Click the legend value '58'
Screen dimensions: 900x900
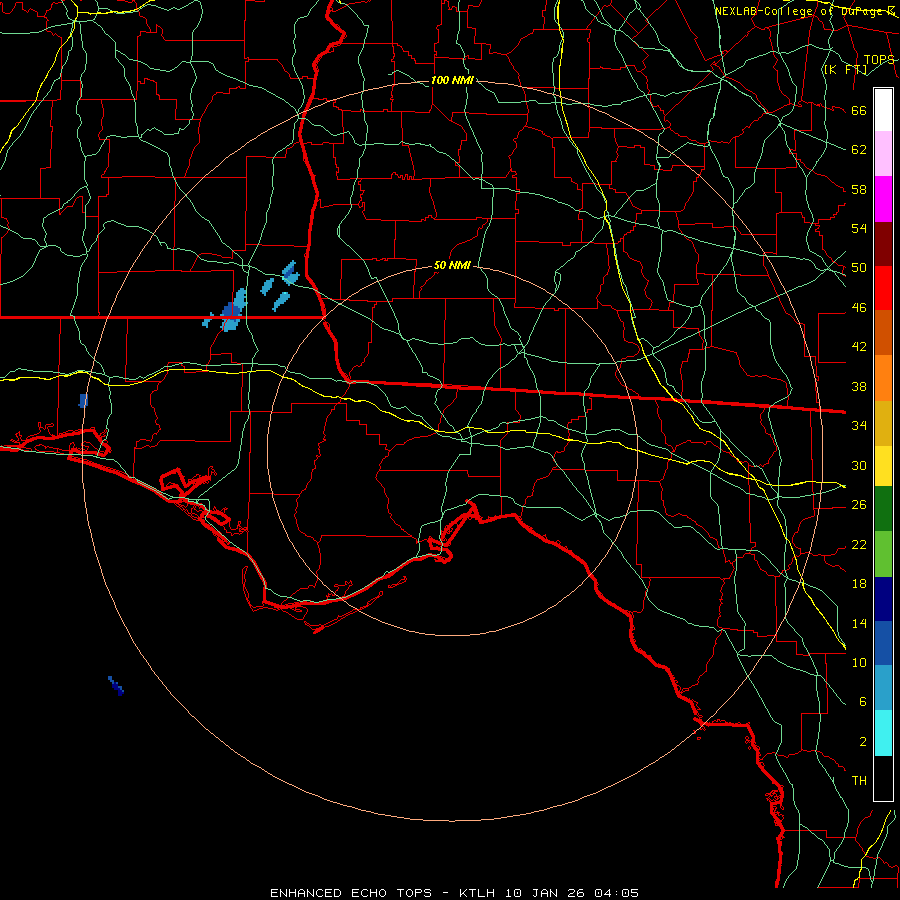[x=859, y=189]
